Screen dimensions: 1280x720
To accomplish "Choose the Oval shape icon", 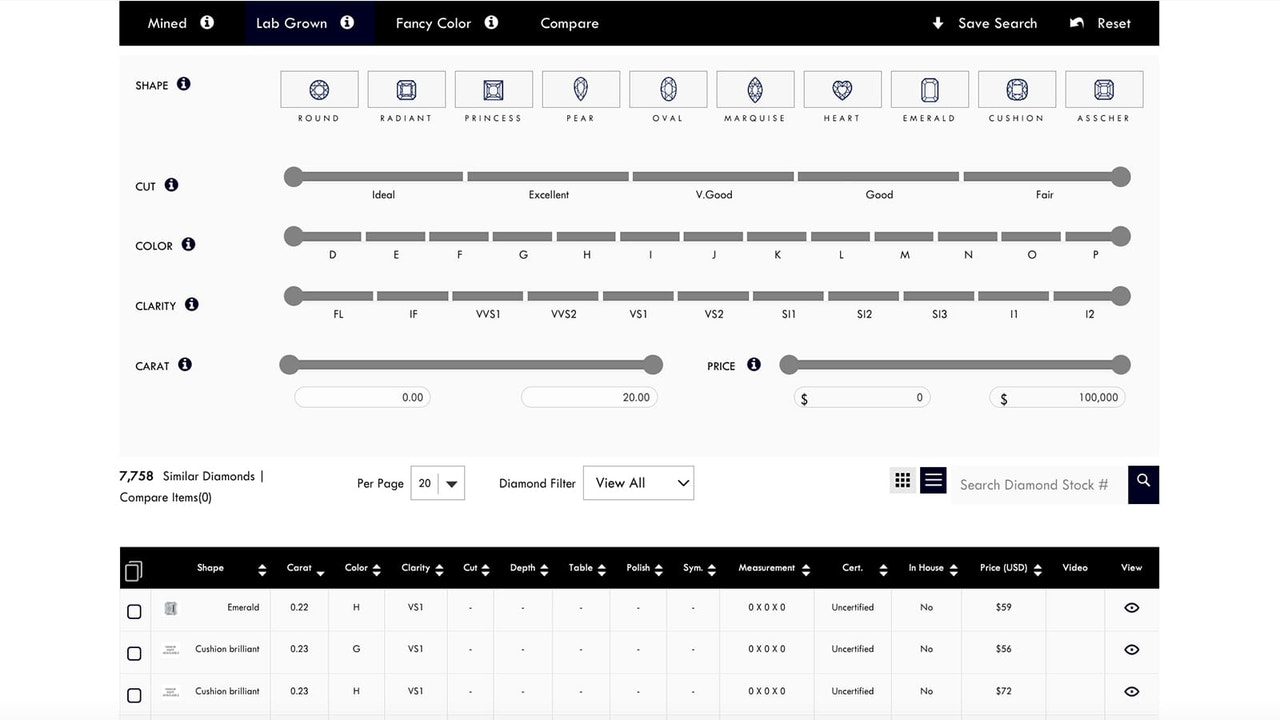I will click(x=668, y=90).
